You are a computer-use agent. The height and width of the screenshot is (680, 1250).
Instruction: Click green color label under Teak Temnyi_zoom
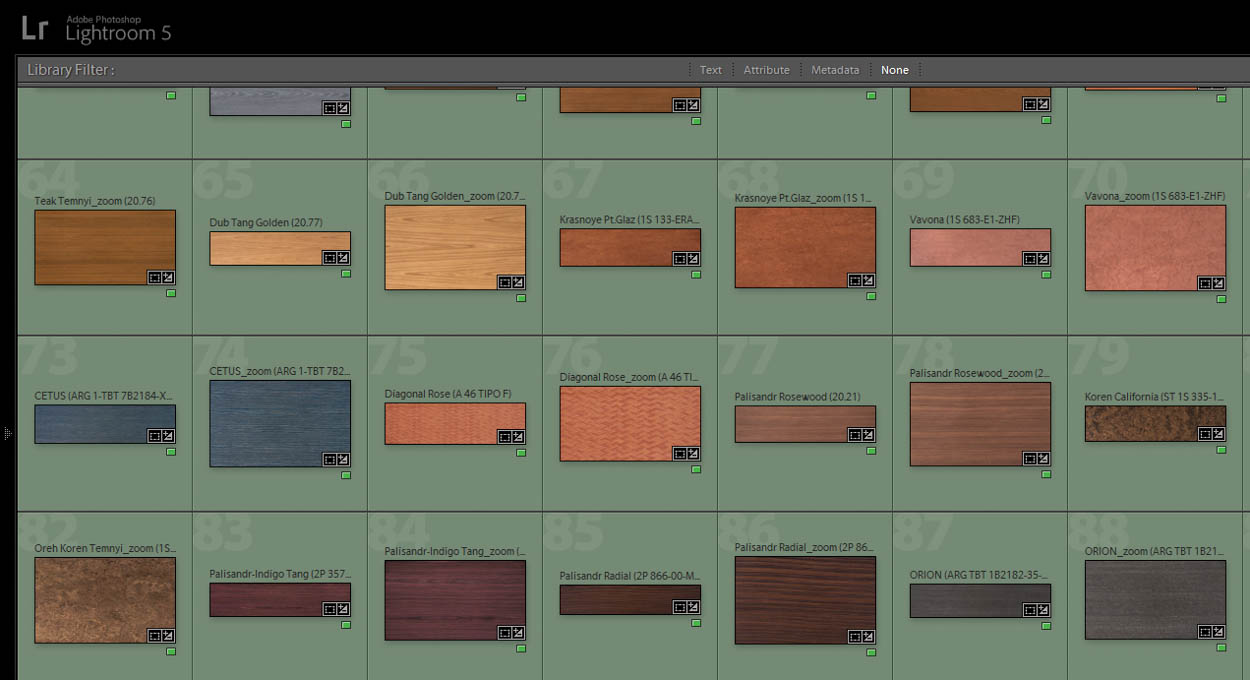pos(171,293)
